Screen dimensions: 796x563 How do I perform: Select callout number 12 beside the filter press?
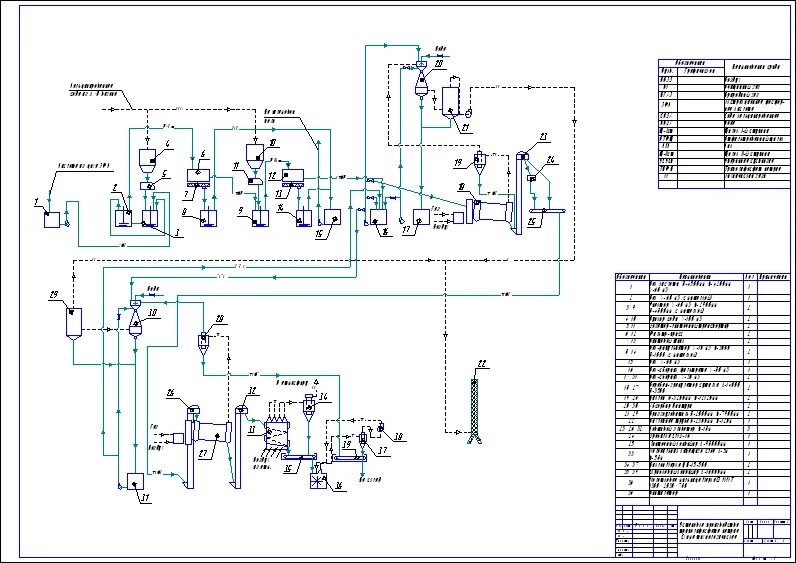coord(272,176)
